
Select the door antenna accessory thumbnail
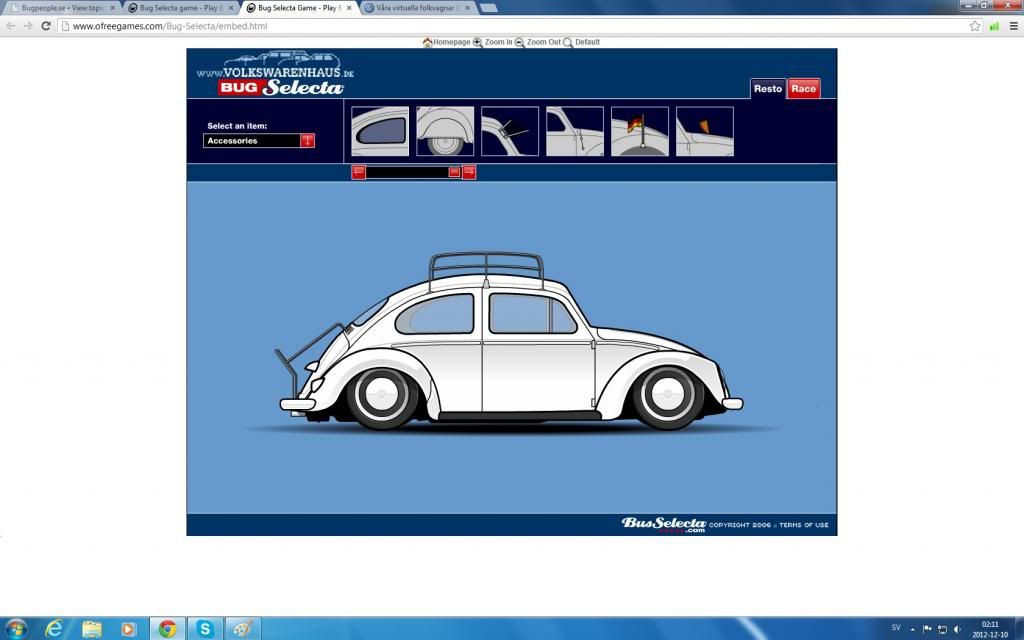click(x=575, y=130)
